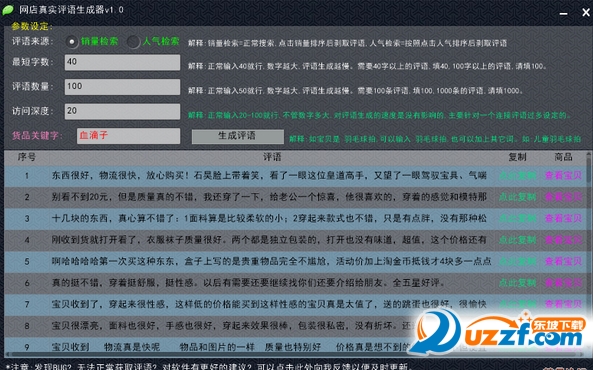Select review text beginning 宝贝收到了，穿起来很性感
Image resolution: width=593 pixels, height=370 pixels.
tap(269, 304)
